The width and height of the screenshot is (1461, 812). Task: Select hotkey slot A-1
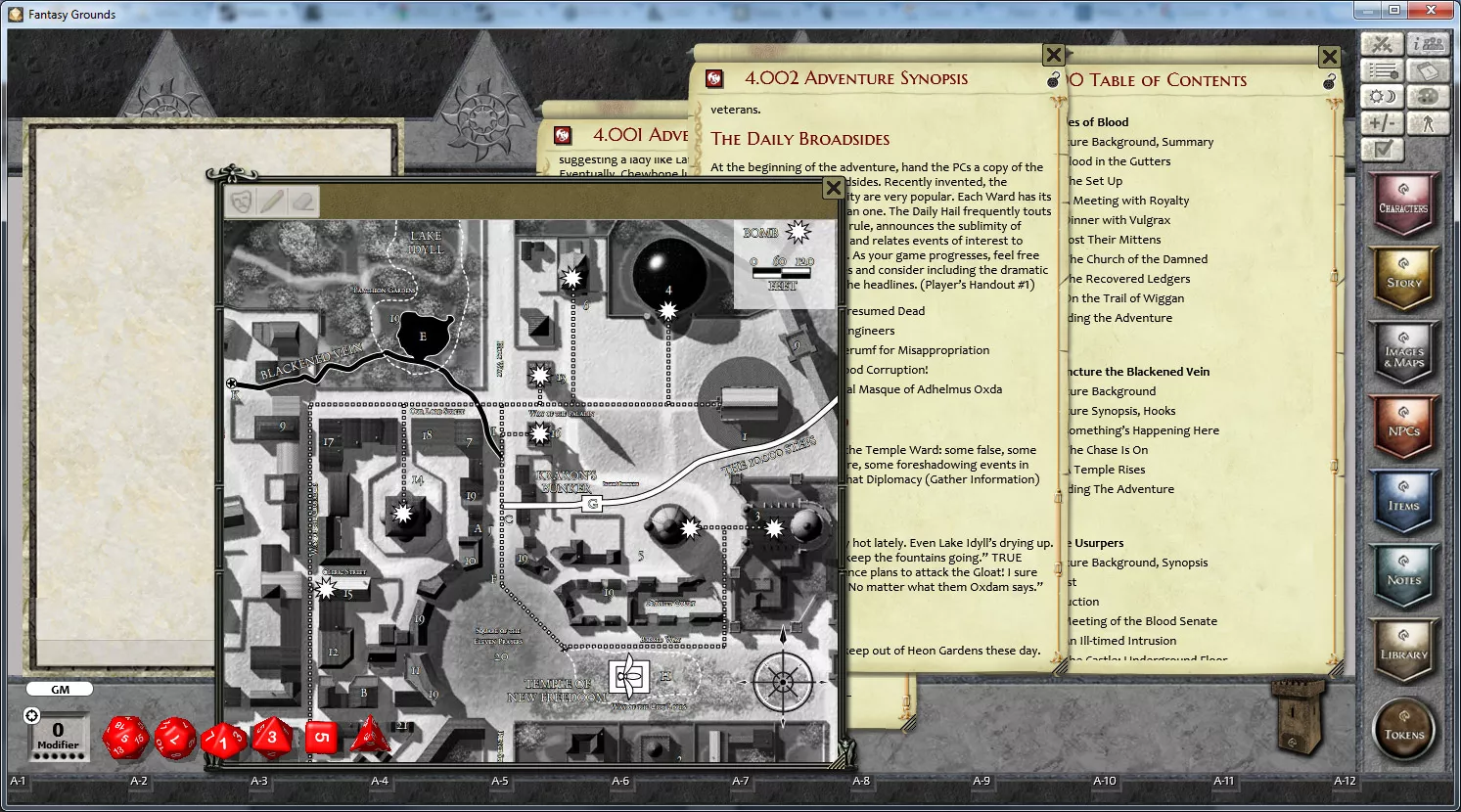[x=18, y=781]
